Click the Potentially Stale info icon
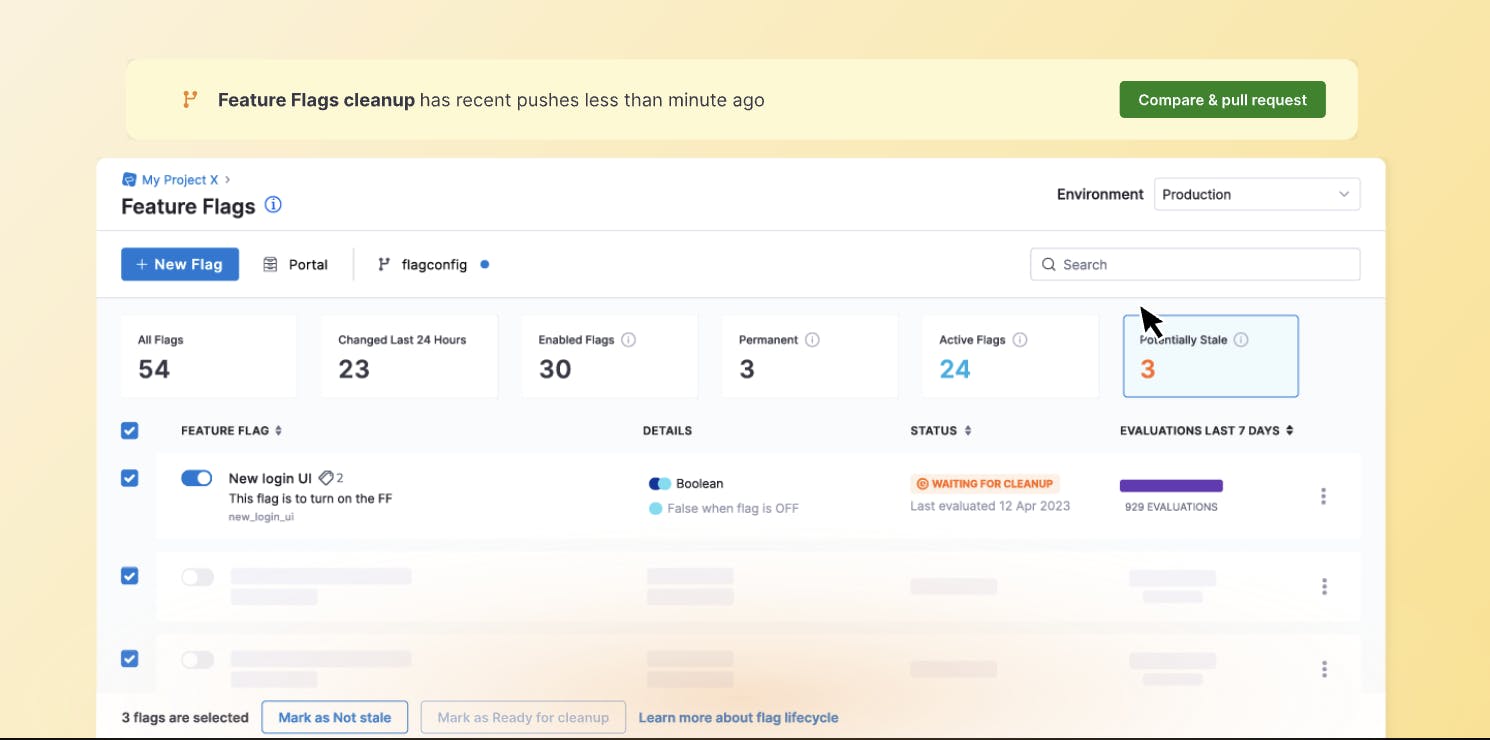 1241,340
